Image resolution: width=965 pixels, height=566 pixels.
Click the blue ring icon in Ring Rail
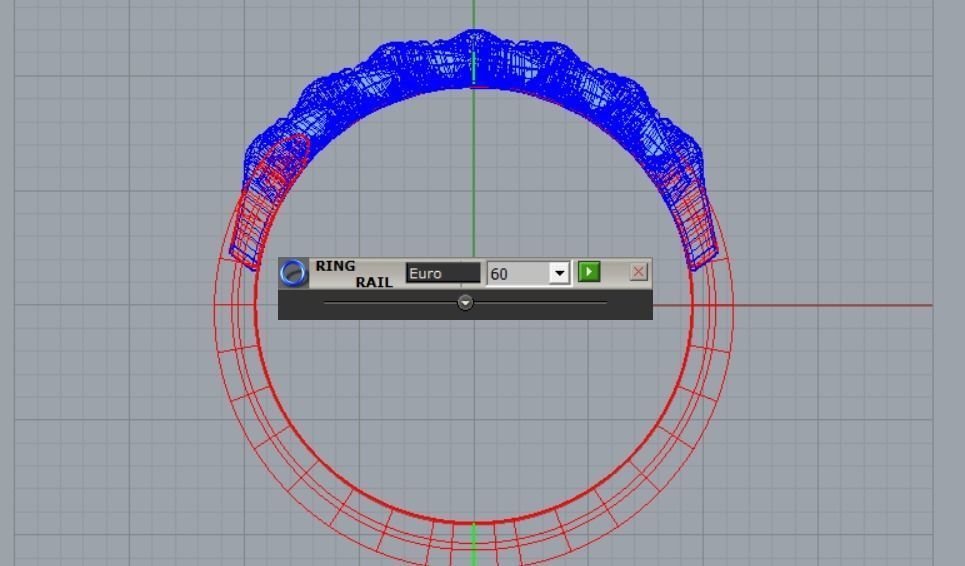point(293,273)
